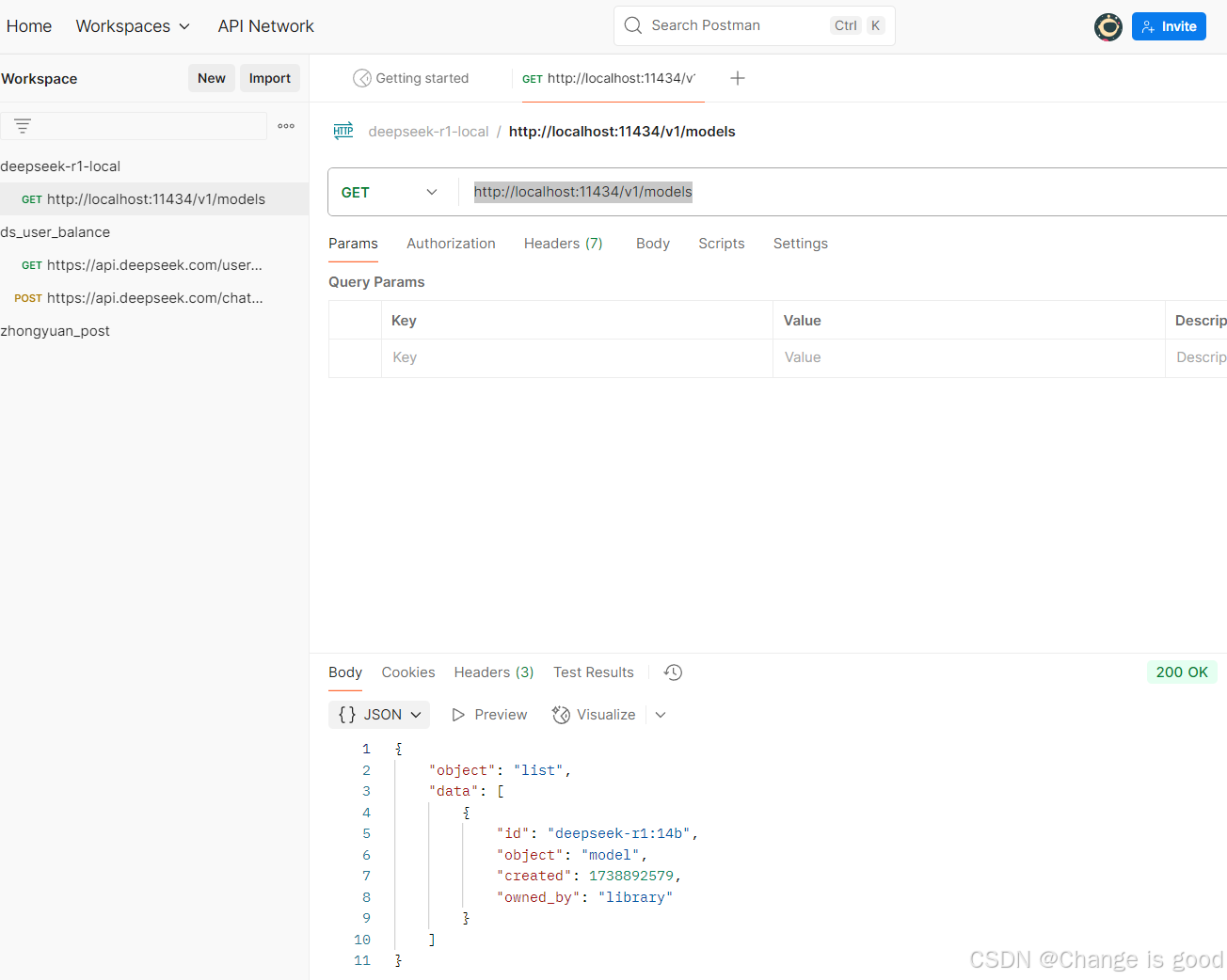1227x980 pixels.
Task: Switch to the Params tab
Action: click(353, 244)
